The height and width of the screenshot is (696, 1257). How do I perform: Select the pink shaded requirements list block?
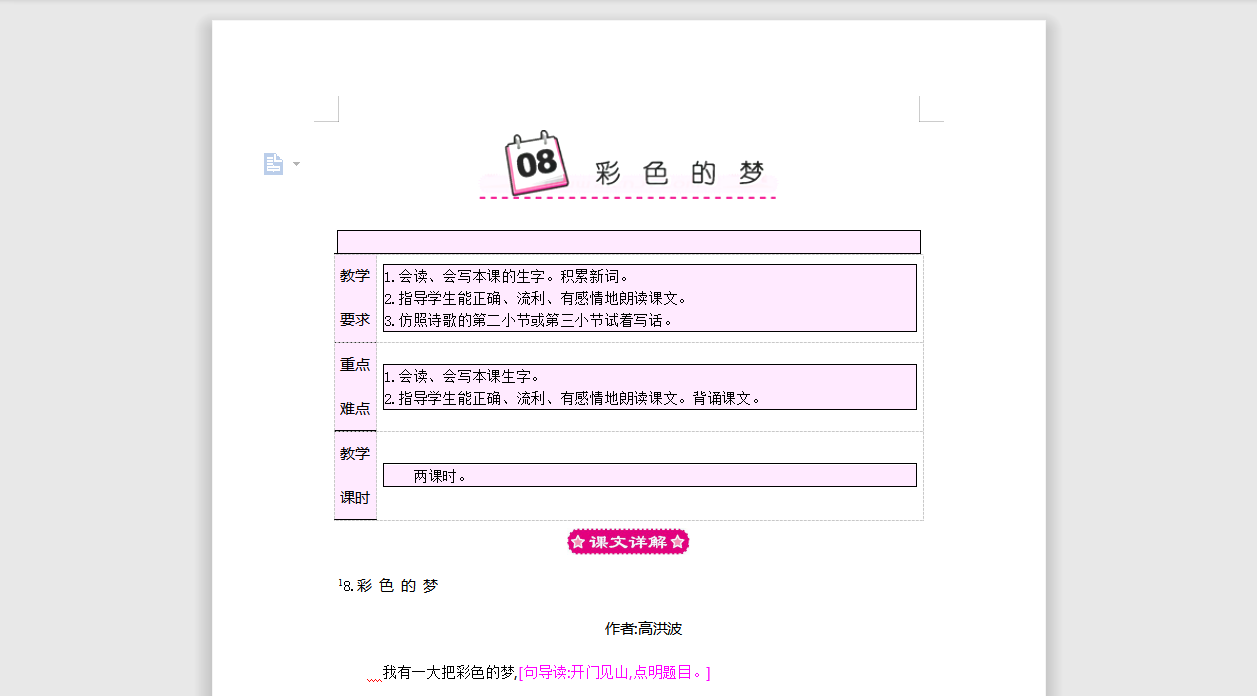[x=649, y=298]
